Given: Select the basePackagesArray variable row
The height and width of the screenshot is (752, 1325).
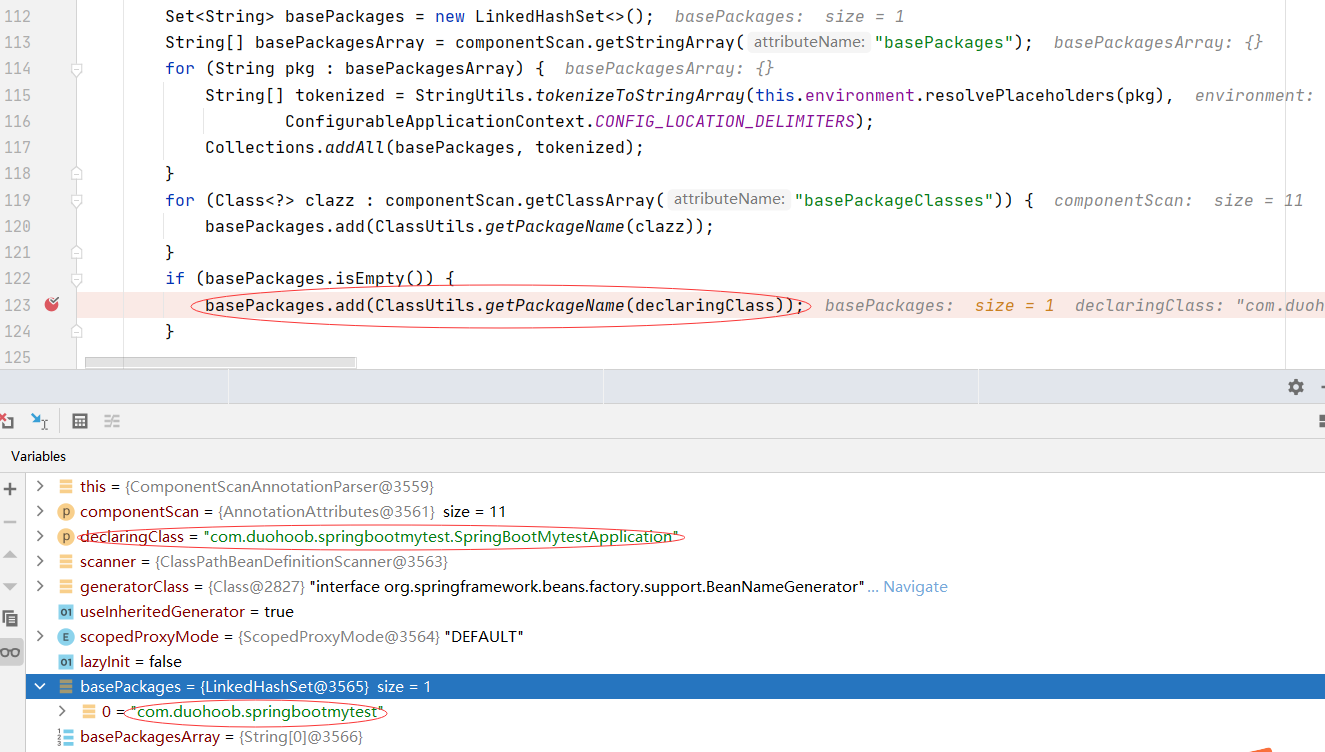Looking at the screenshot, I should pyautogui.click(x=675, y=737).
